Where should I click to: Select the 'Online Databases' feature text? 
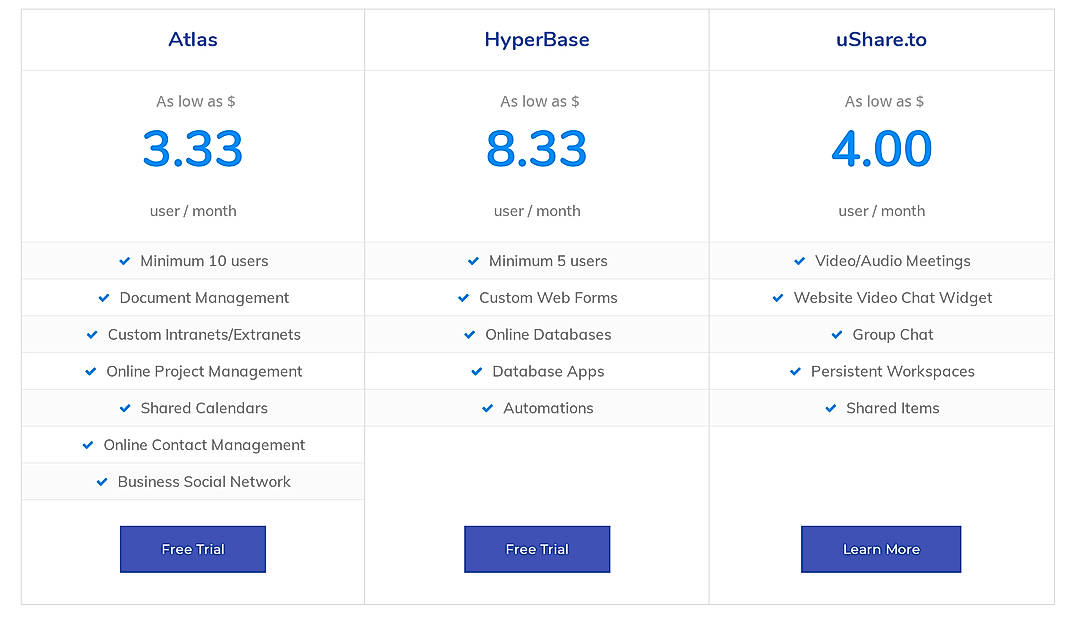click(548, 335)
